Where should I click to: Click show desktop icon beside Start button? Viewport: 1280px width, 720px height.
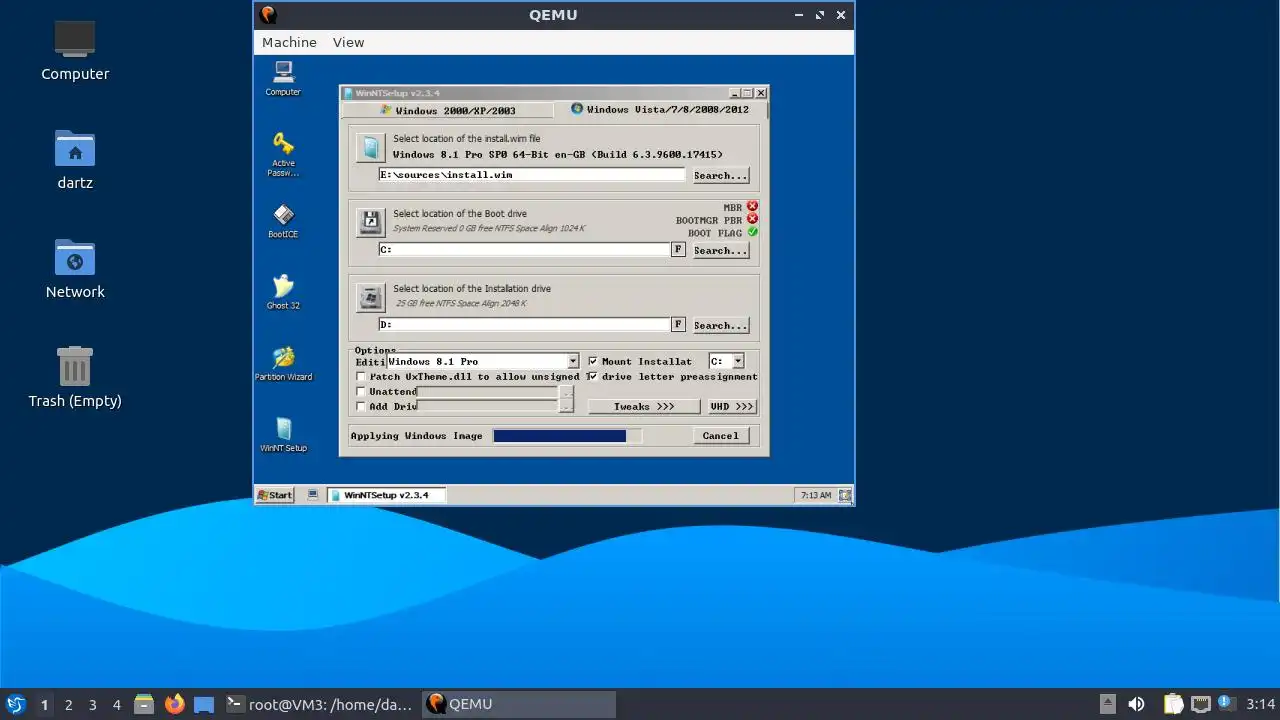(x=313, y=495)
